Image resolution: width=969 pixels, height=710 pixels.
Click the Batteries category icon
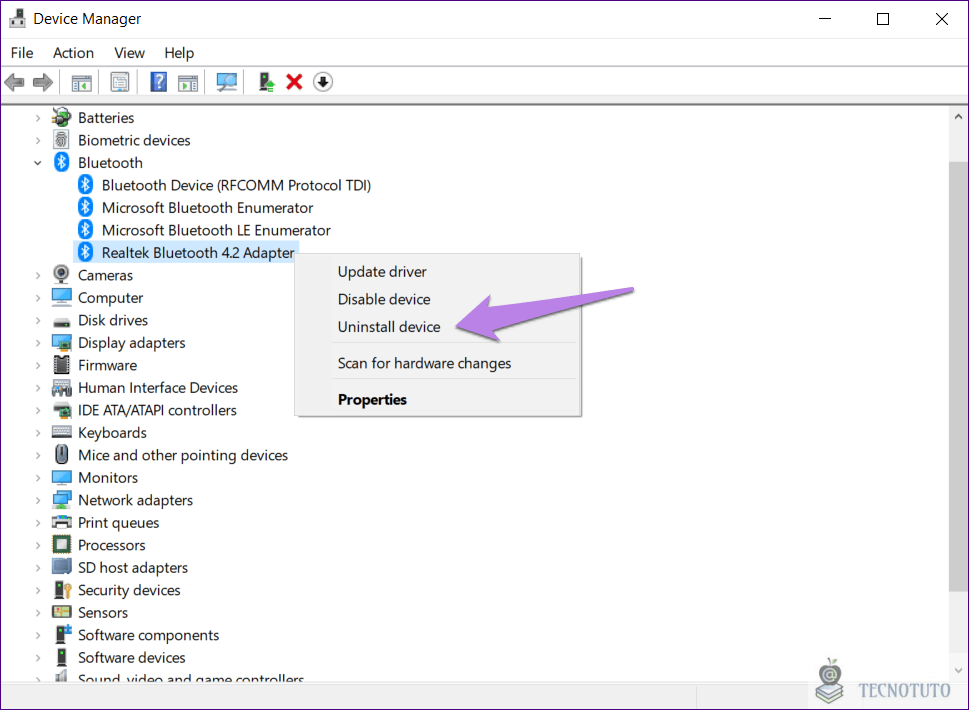click(61, 117)
